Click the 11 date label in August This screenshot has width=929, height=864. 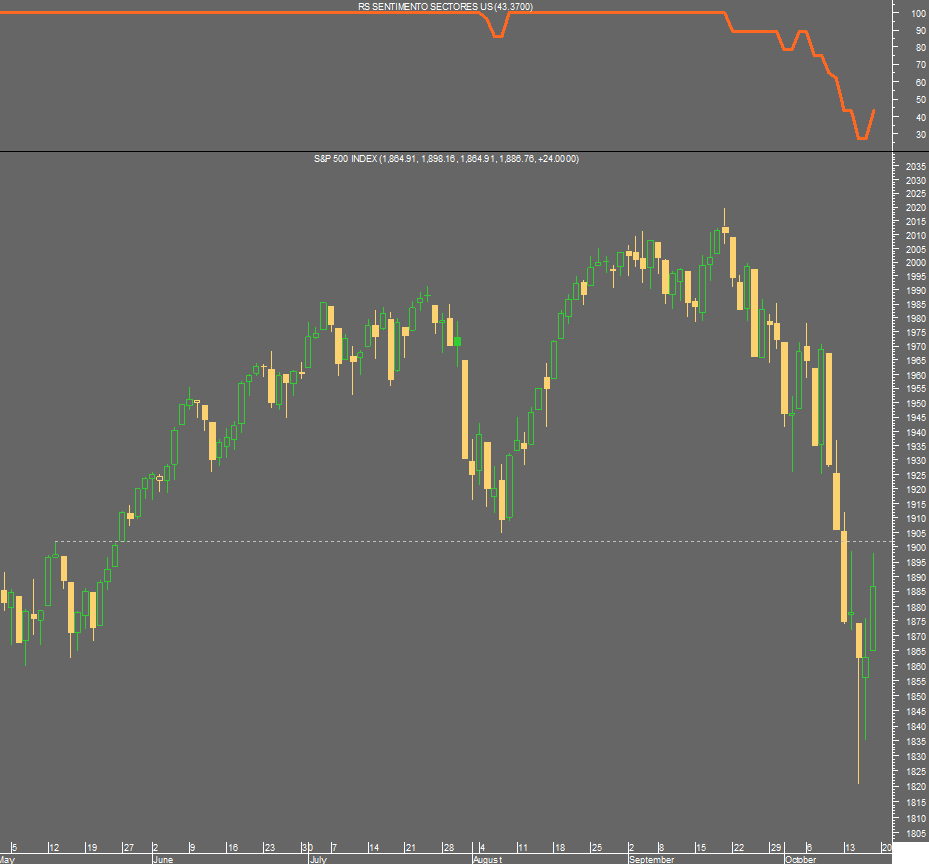click(523, 847)
